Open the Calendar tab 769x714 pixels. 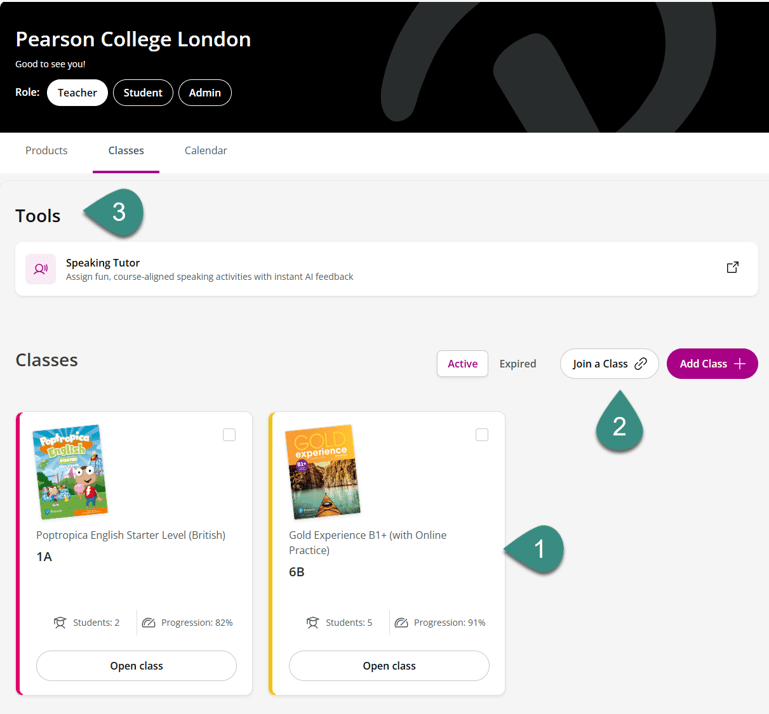(x=206, y=151)
